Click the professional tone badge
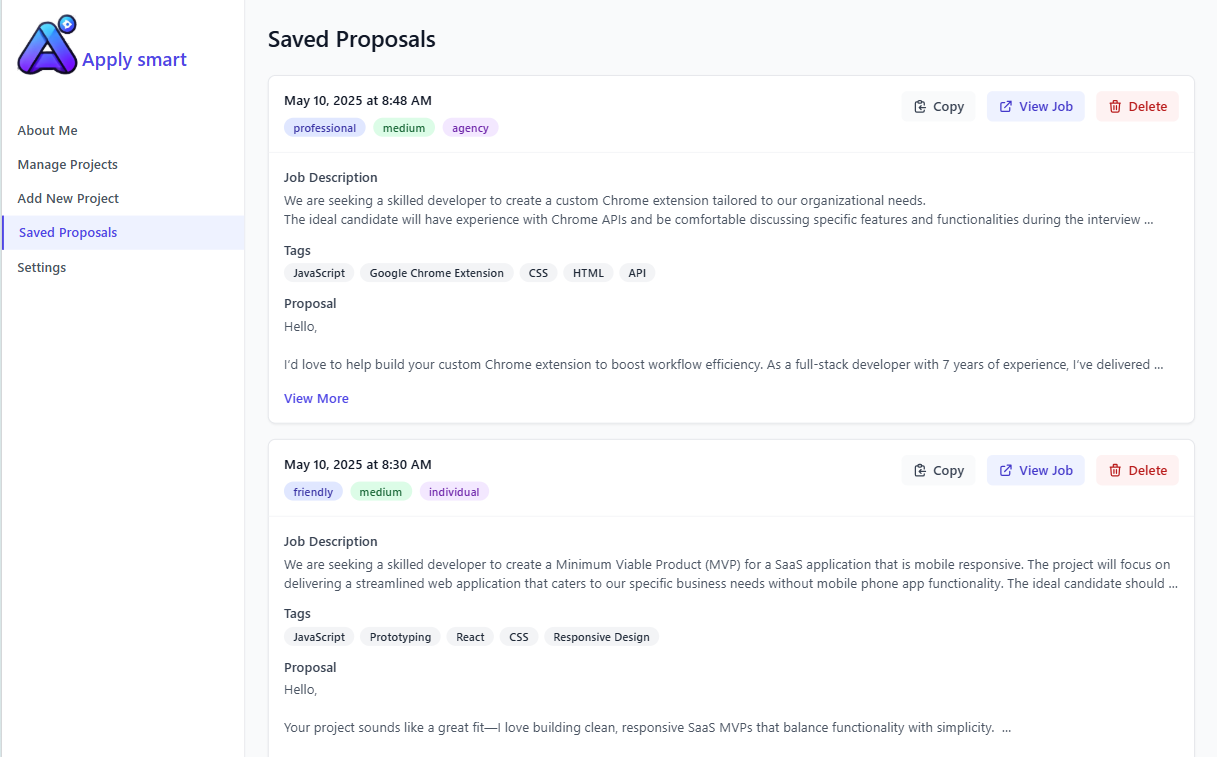 tap(324, 128)
